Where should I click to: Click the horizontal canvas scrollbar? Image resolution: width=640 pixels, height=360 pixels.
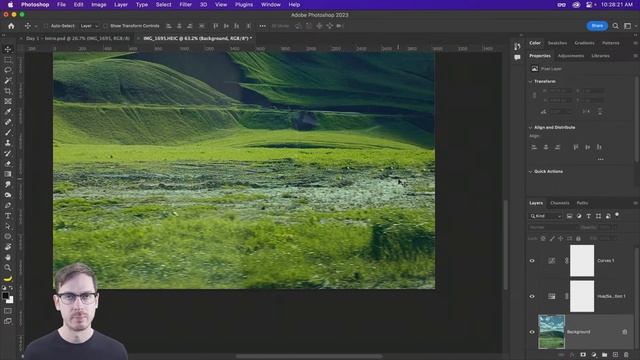pyautogui.click(x=309, y=357)
